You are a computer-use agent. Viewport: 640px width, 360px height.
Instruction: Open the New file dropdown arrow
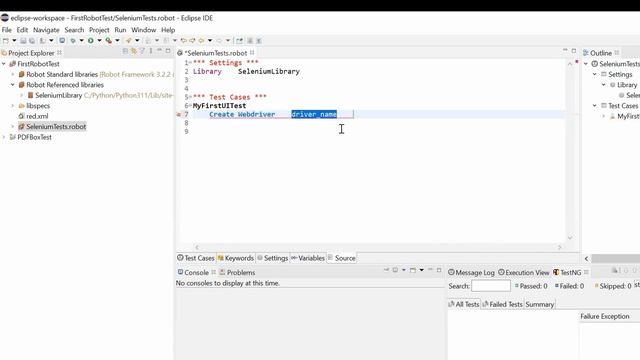[x=14, y=40]
